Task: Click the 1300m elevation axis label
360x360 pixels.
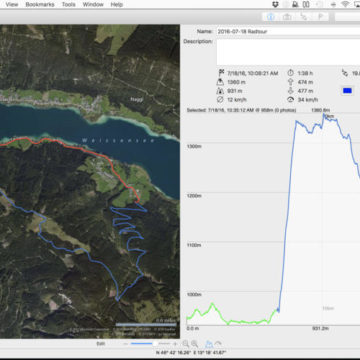Action: [x=194, y=146]
